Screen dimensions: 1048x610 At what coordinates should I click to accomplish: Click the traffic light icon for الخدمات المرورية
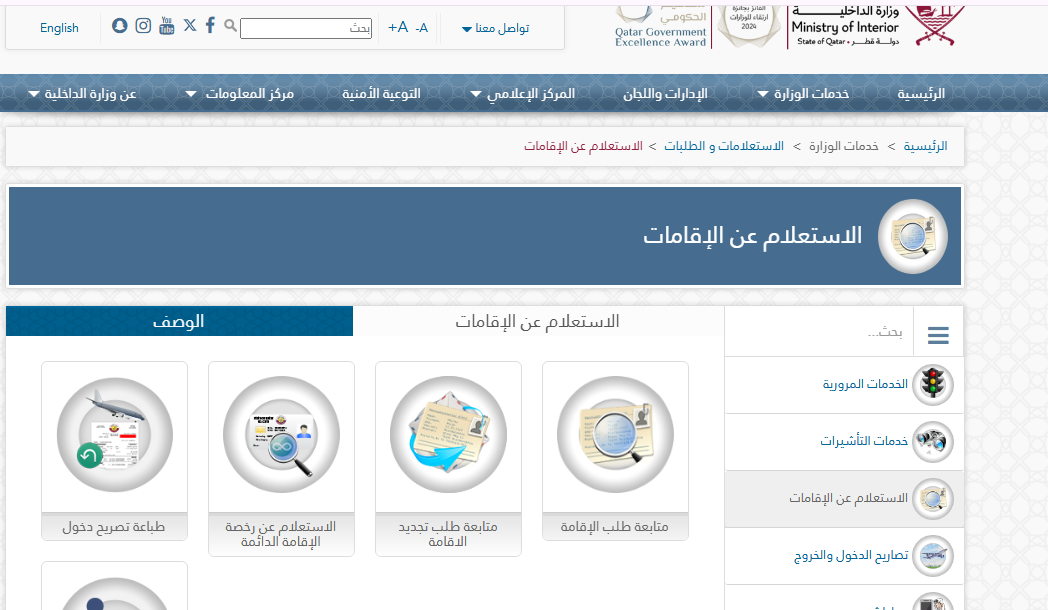933,385
